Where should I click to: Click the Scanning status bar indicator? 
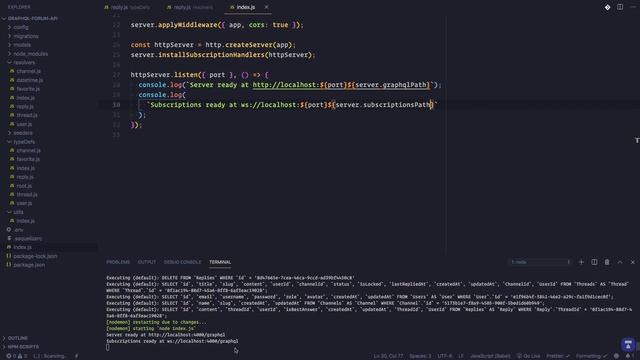tap(50, 356)
